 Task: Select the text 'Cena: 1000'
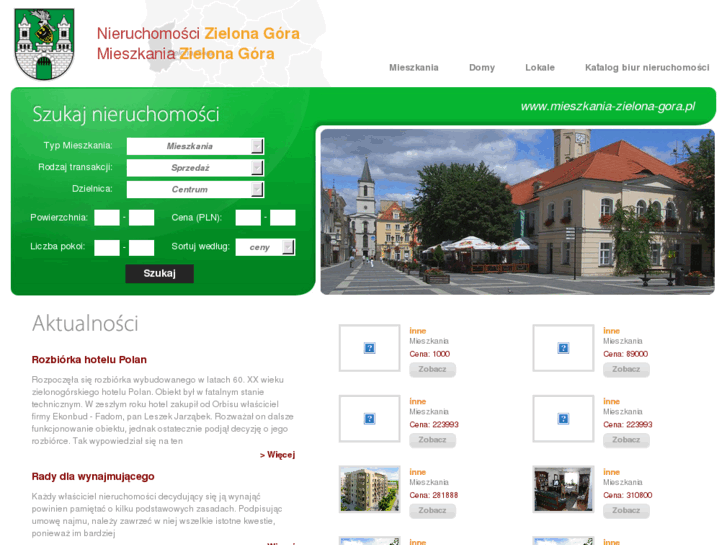coord(429,354)
